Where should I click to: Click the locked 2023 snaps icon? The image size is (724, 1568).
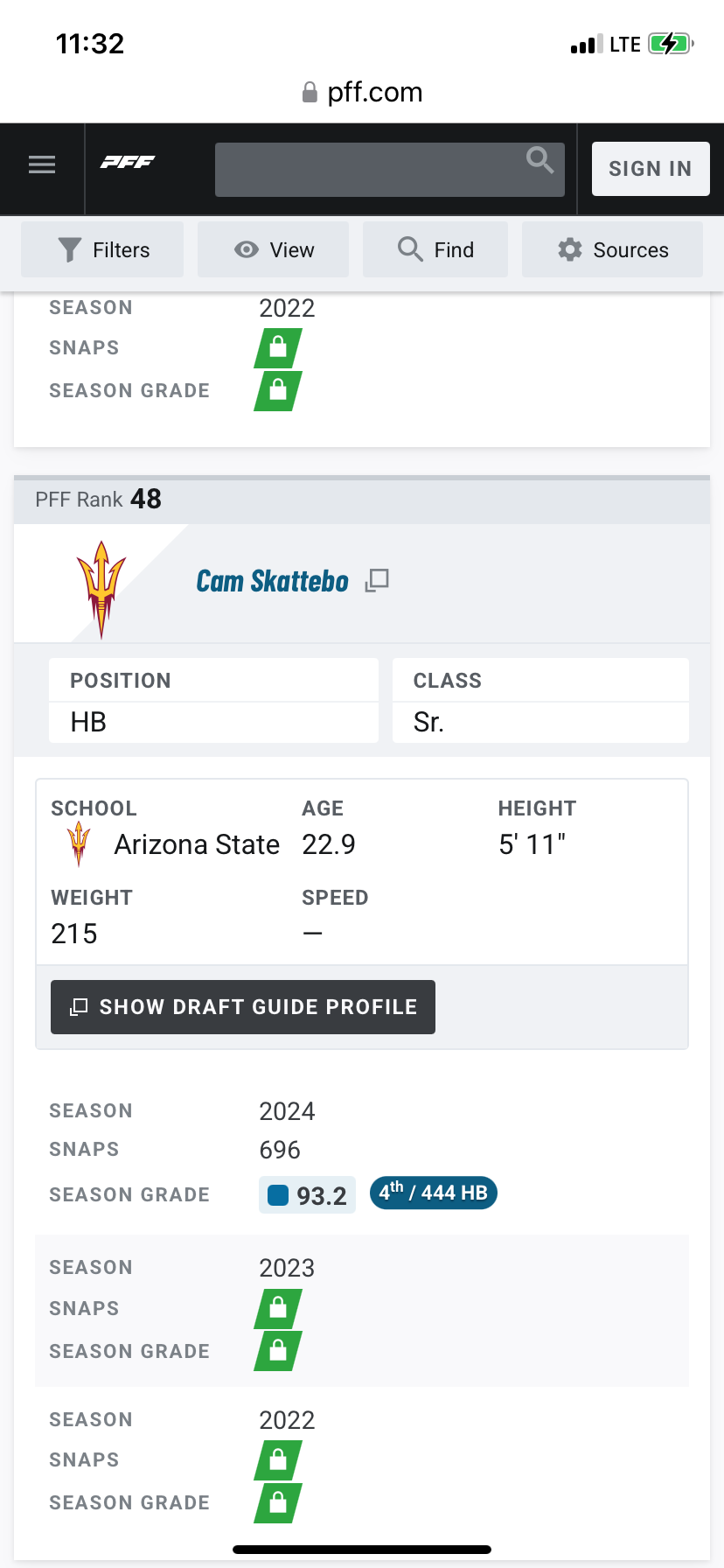point(278,1308)
